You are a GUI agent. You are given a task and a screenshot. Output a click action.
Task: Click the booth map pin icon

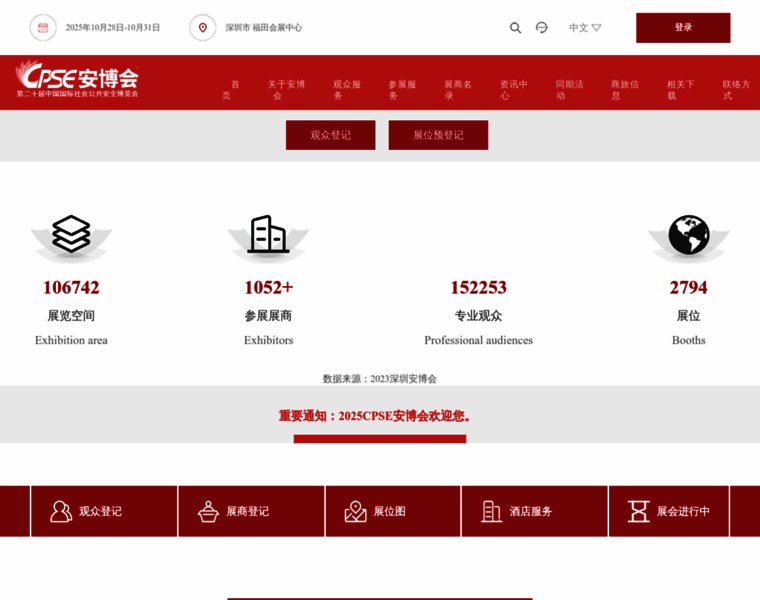pos(356,511)
